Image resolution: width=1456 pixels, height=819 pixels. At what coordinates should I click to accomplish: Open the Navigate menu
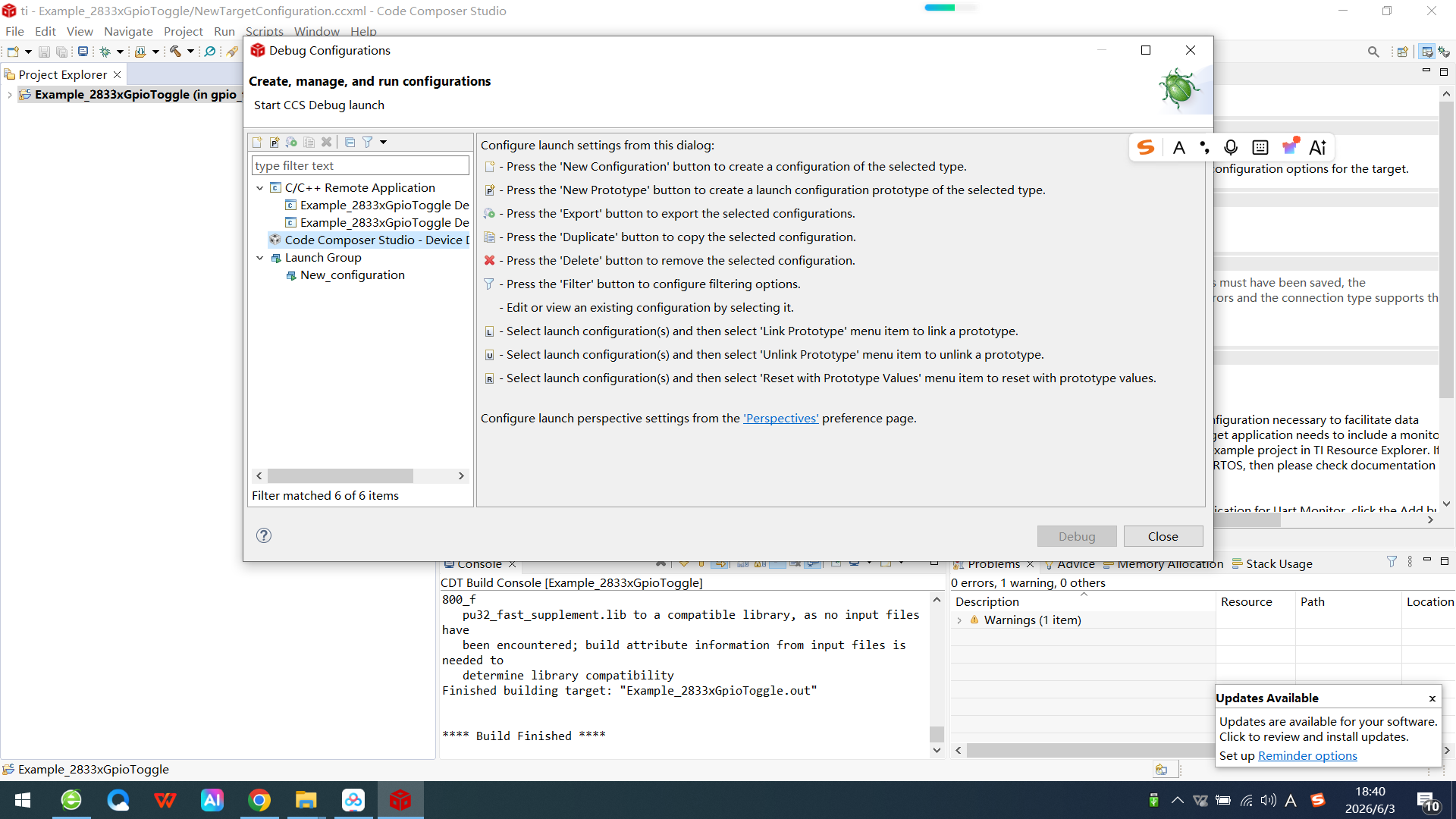(x=128, y=31)
